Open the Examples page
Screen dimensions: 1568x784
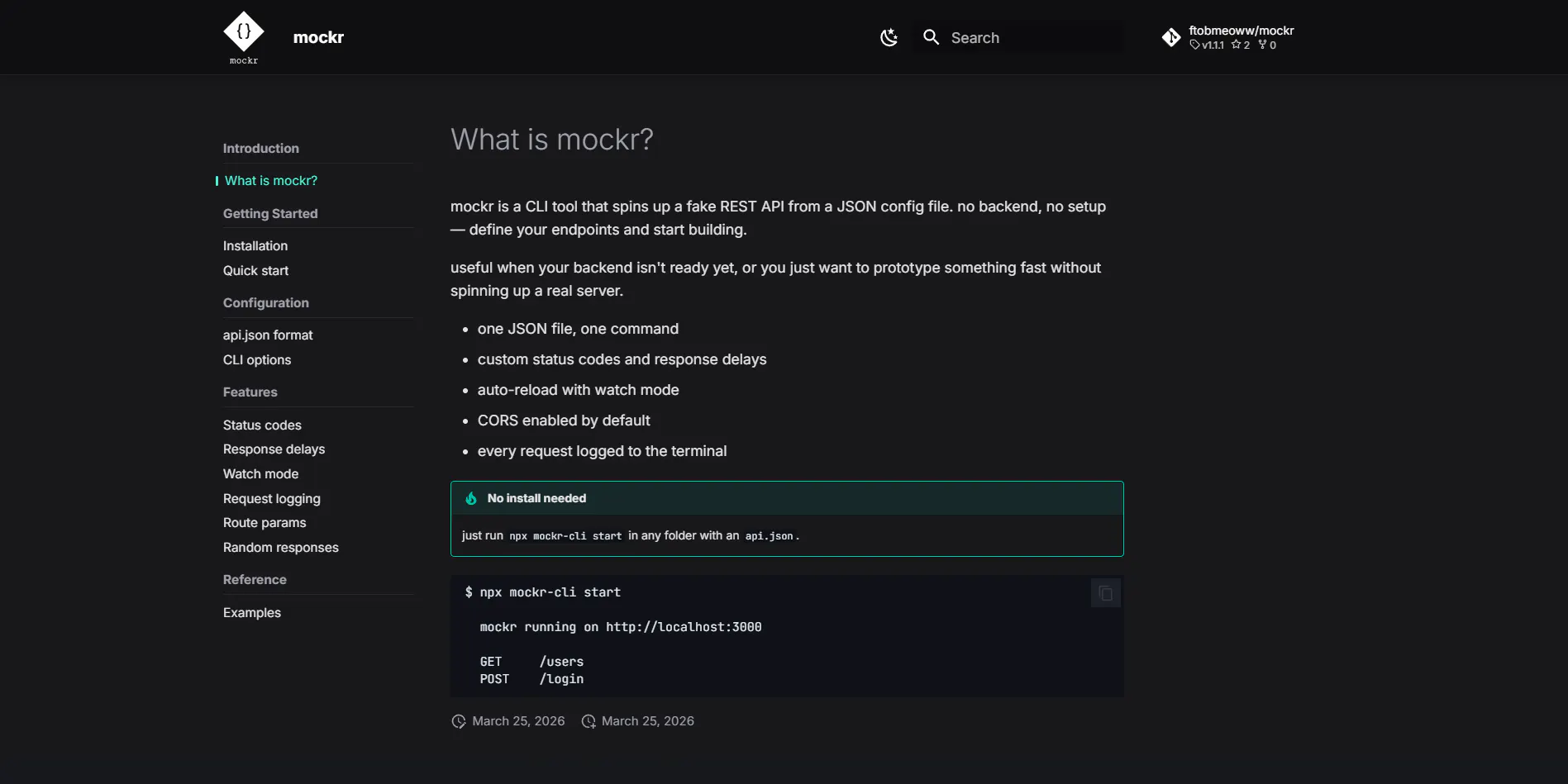(x=252, y=612)
